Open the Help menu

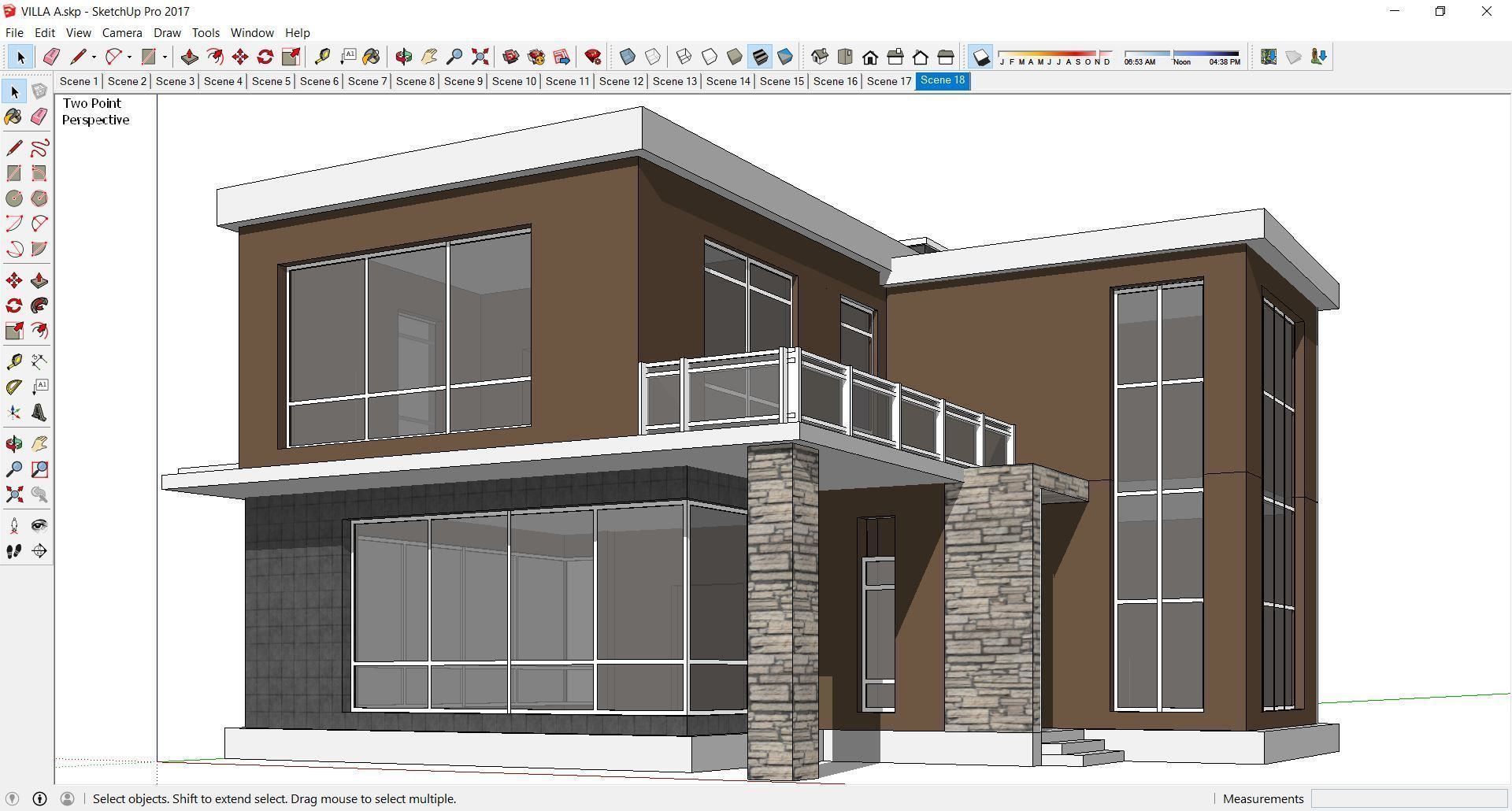[297, 32]
